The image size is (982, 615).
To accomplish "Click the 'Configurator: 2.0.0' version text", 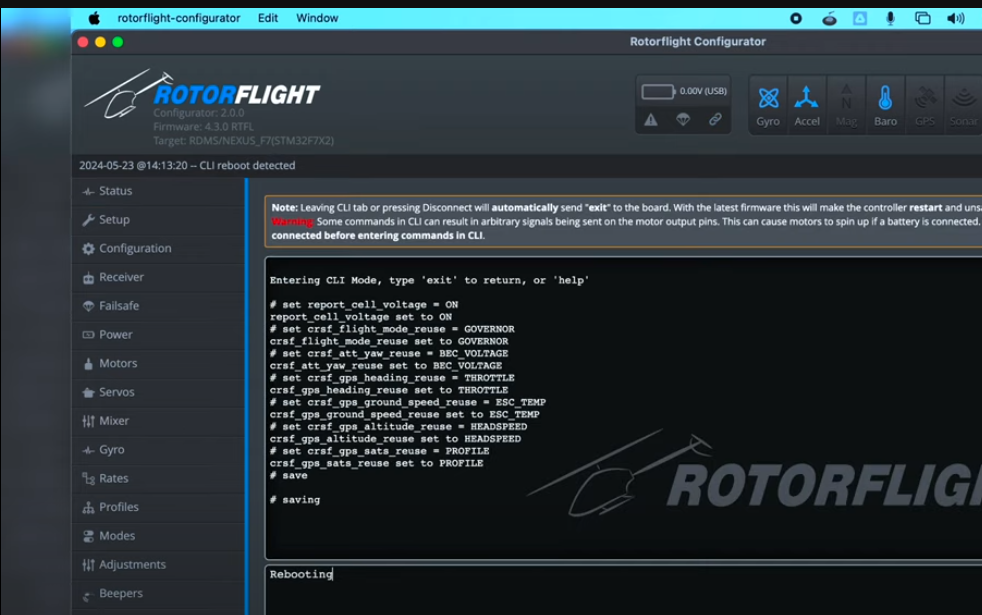I will pyautogui.click(x=199, y=113).
